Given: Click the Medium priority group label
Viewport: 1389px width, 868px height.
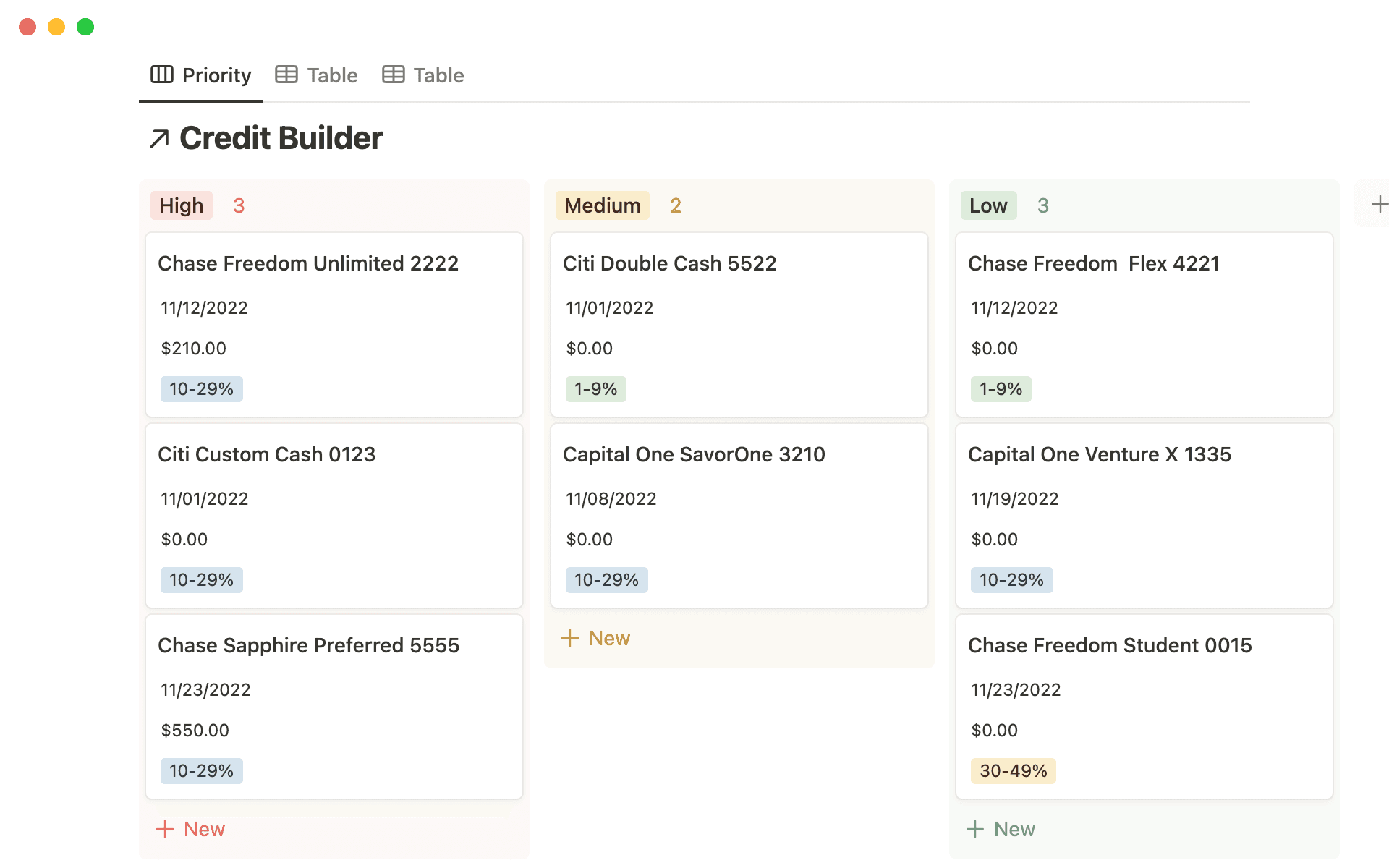Looking at the screenshot, I should click(x=603, y=205).
